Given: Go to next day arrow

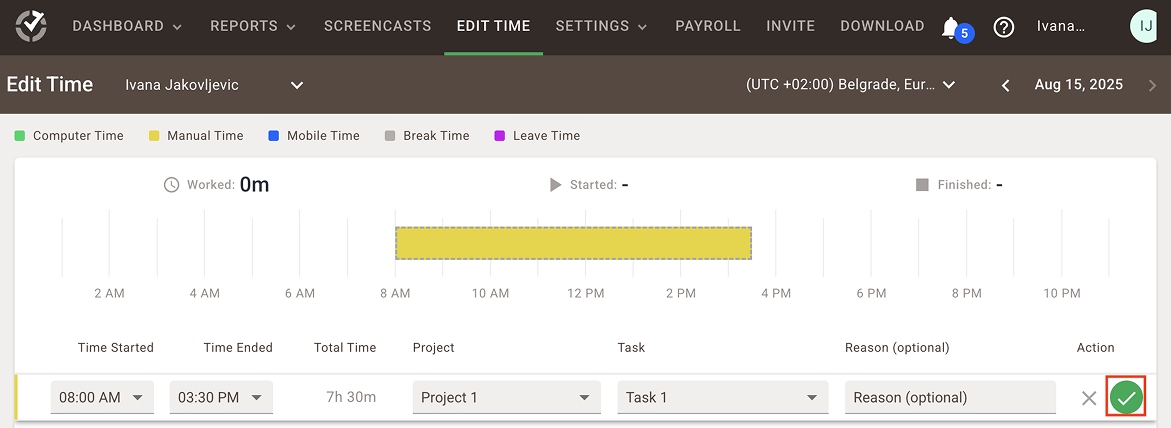Looking at the screenshot, I should pyautogui.click(x=1152, y=85).
